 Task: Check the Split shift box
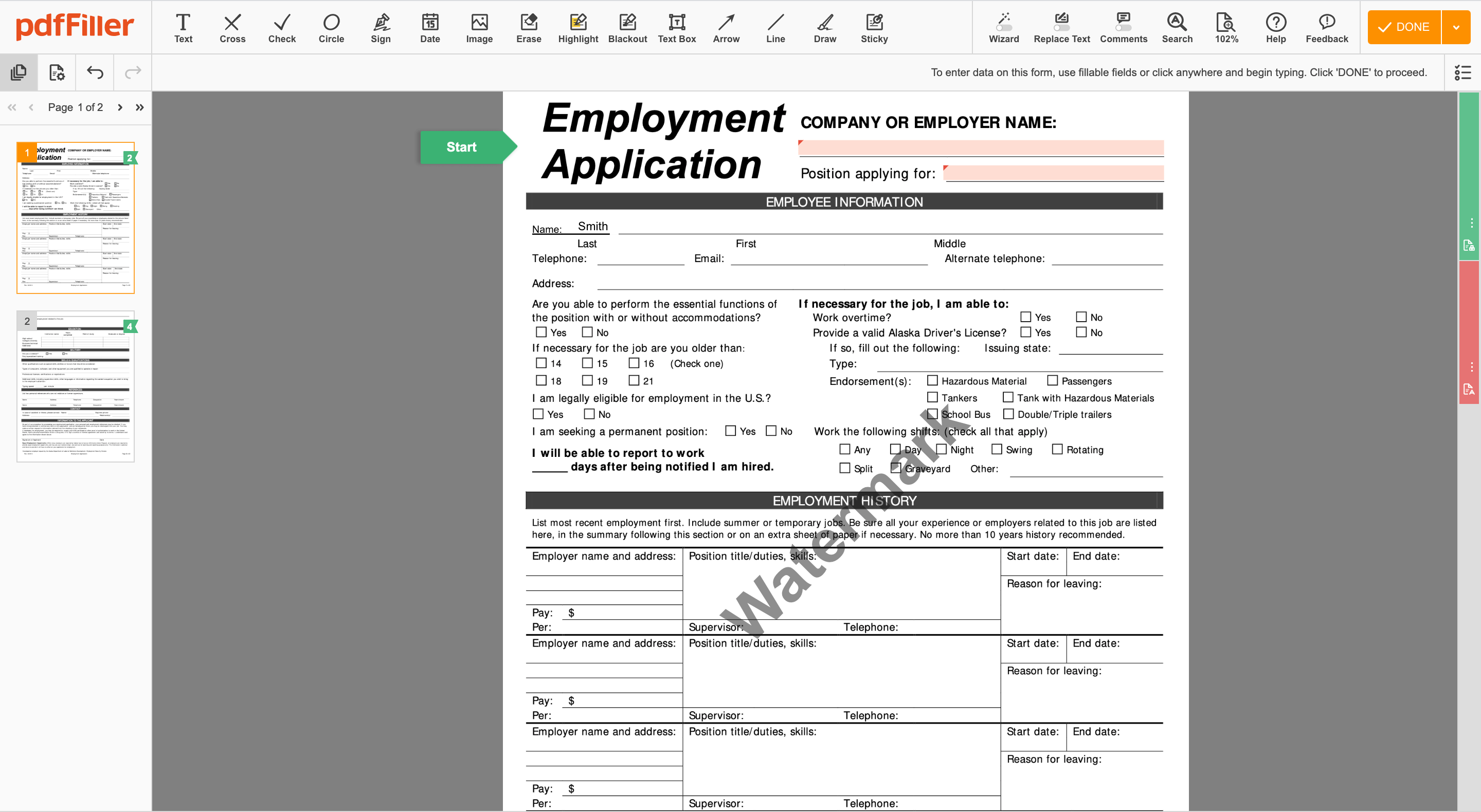tap(844, 468)
